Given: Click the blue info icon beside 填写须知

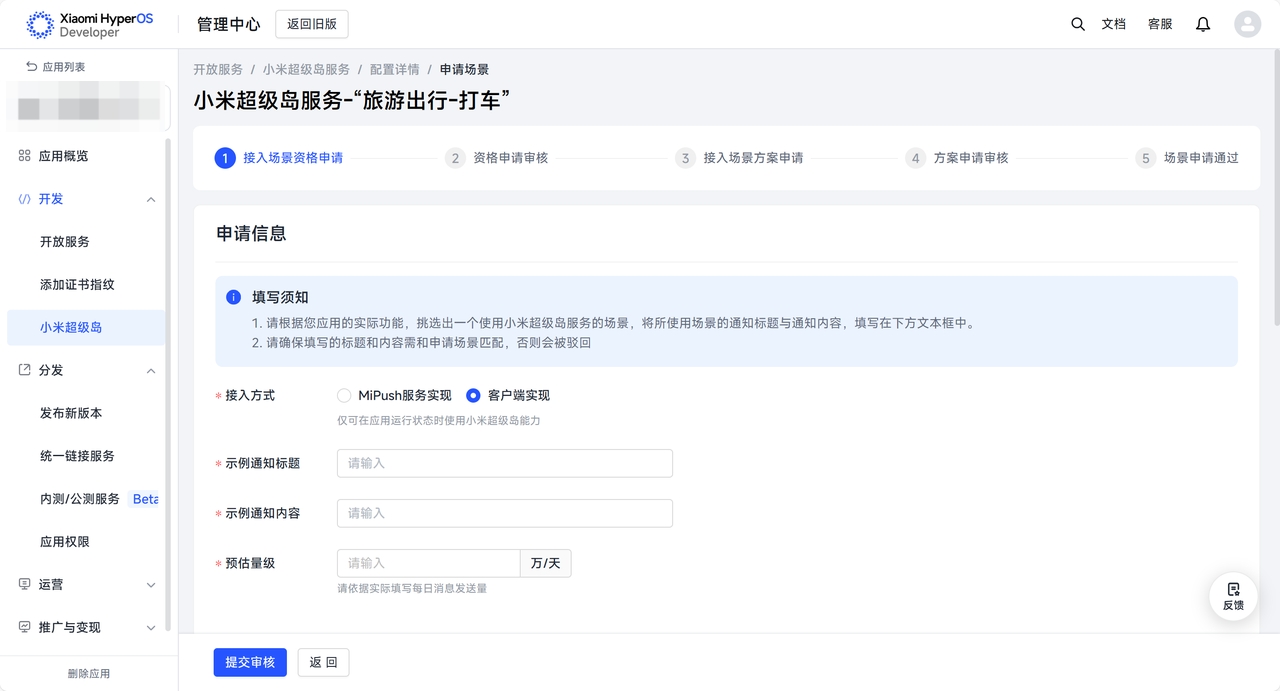Looking at the screenshot, I should coord(233,297).
